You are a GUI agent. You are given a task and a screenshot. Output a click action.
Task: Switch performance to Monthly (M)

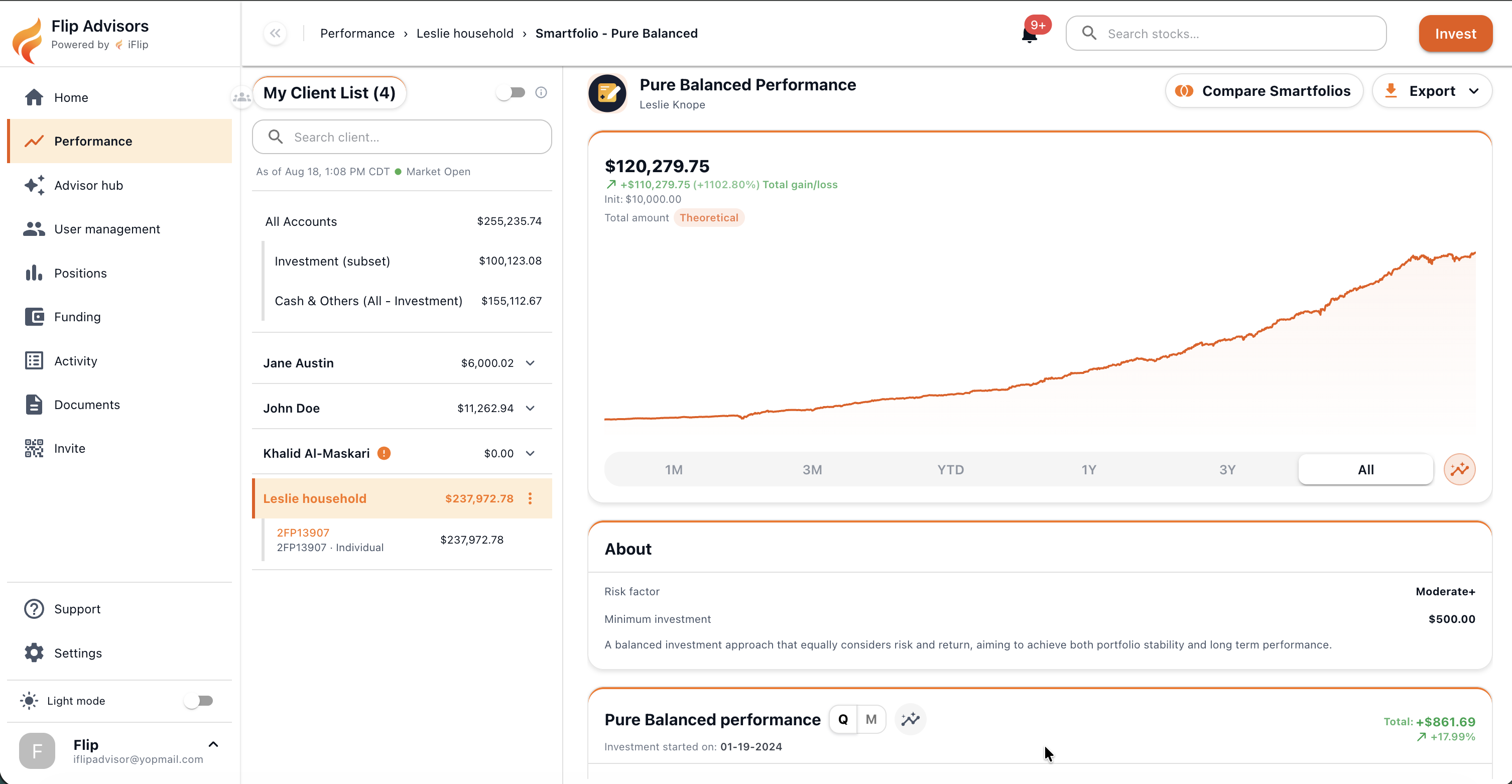click(x=871, y=719)
